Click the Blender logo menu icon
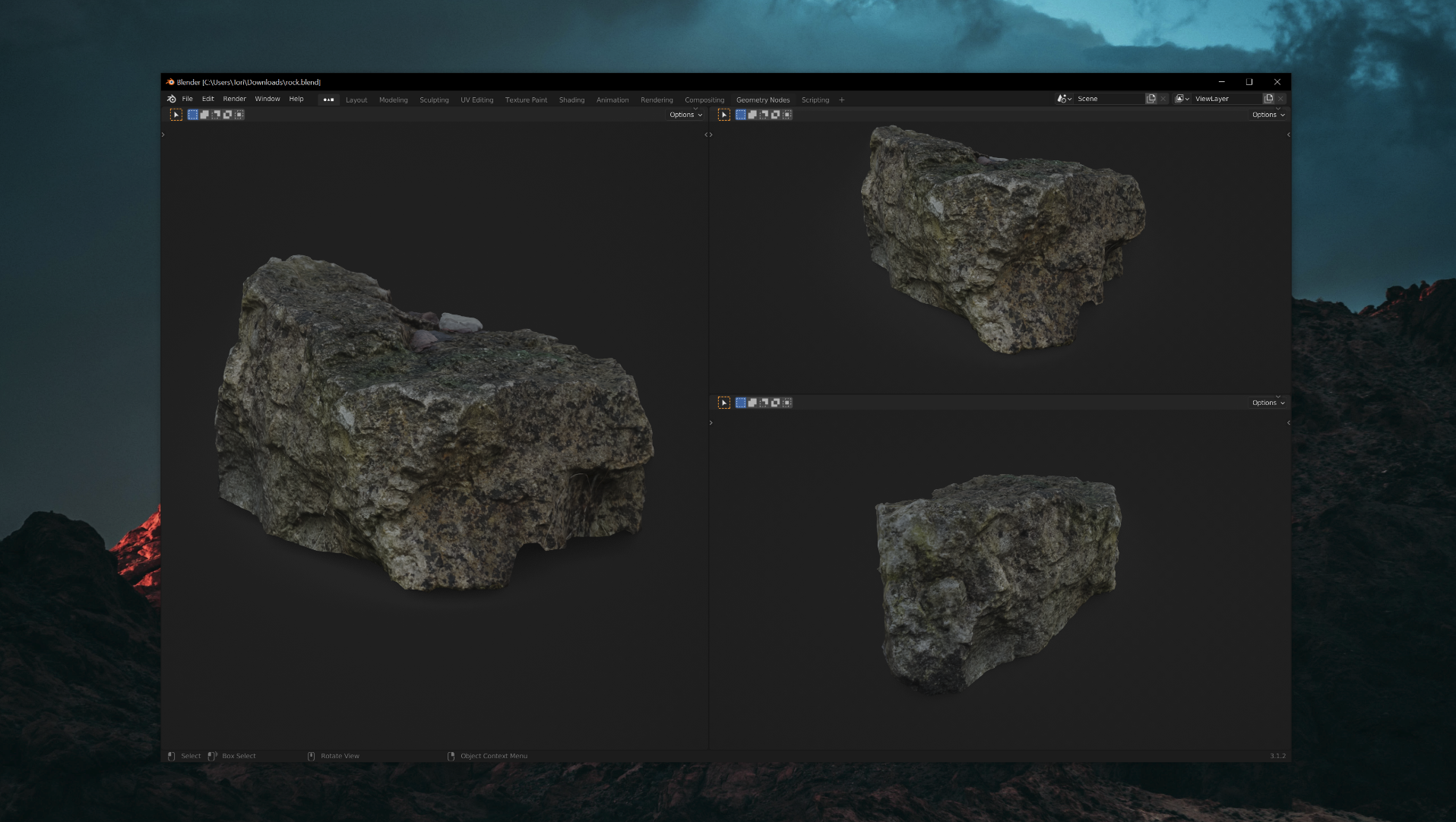 coord(172,99)
